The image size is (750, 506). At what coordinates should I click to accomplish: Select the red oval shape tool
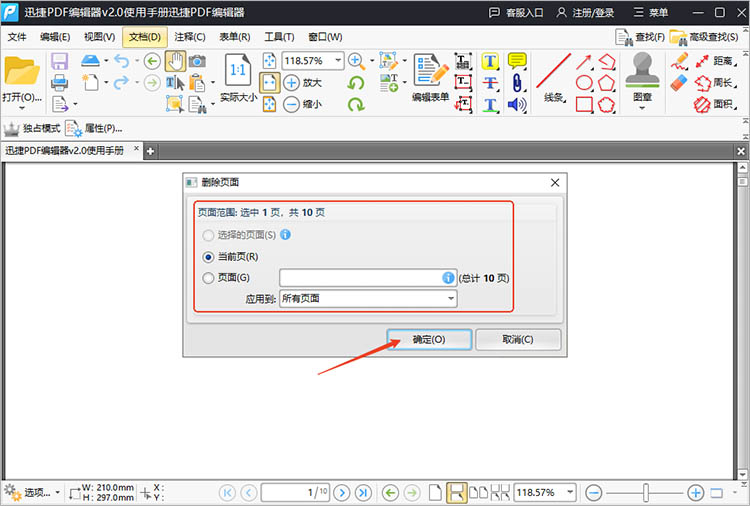pyautogui.click(x=584, y=83)
